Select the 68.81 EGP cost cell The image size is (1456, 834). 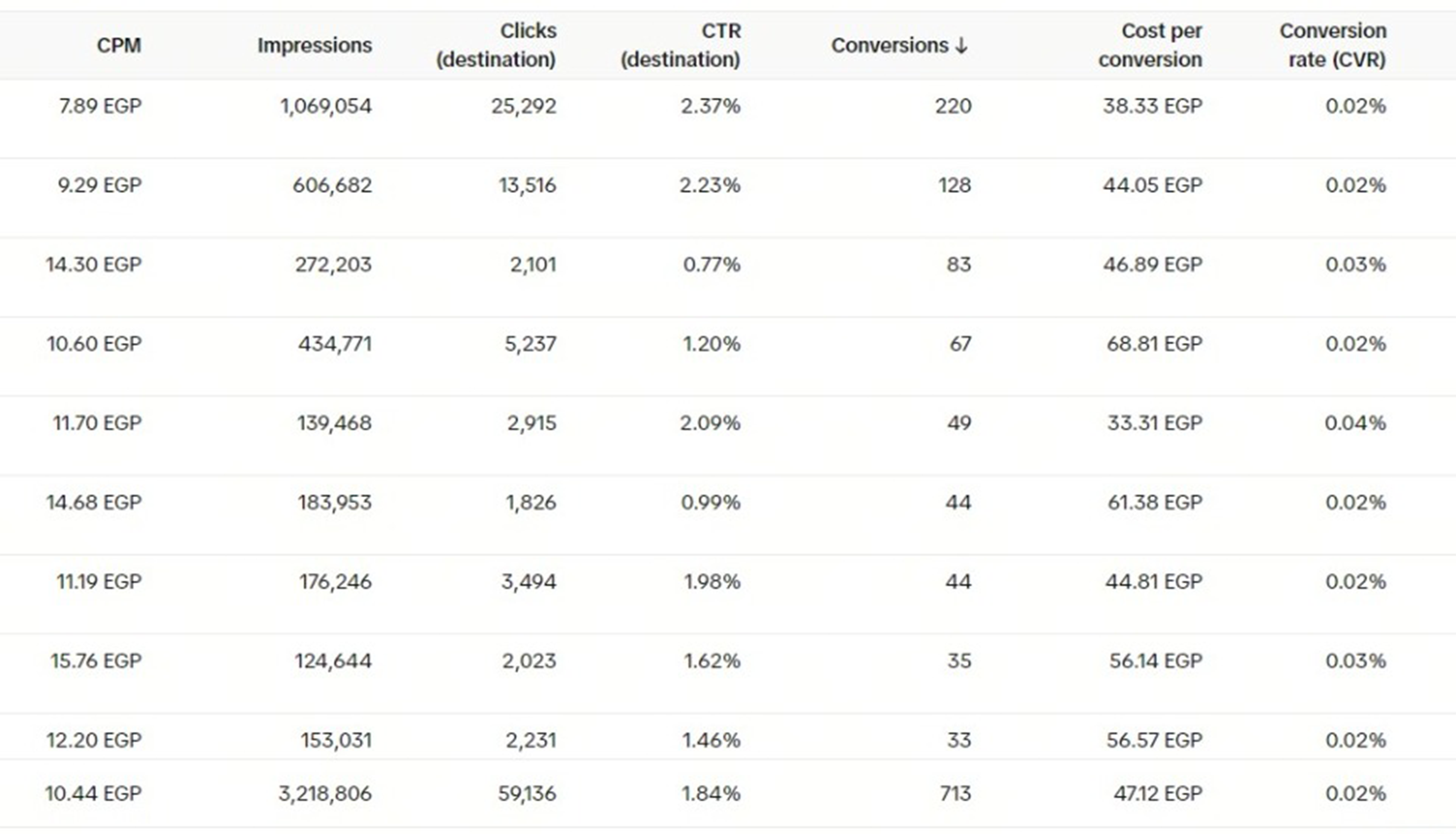(x=1154, y=343)
